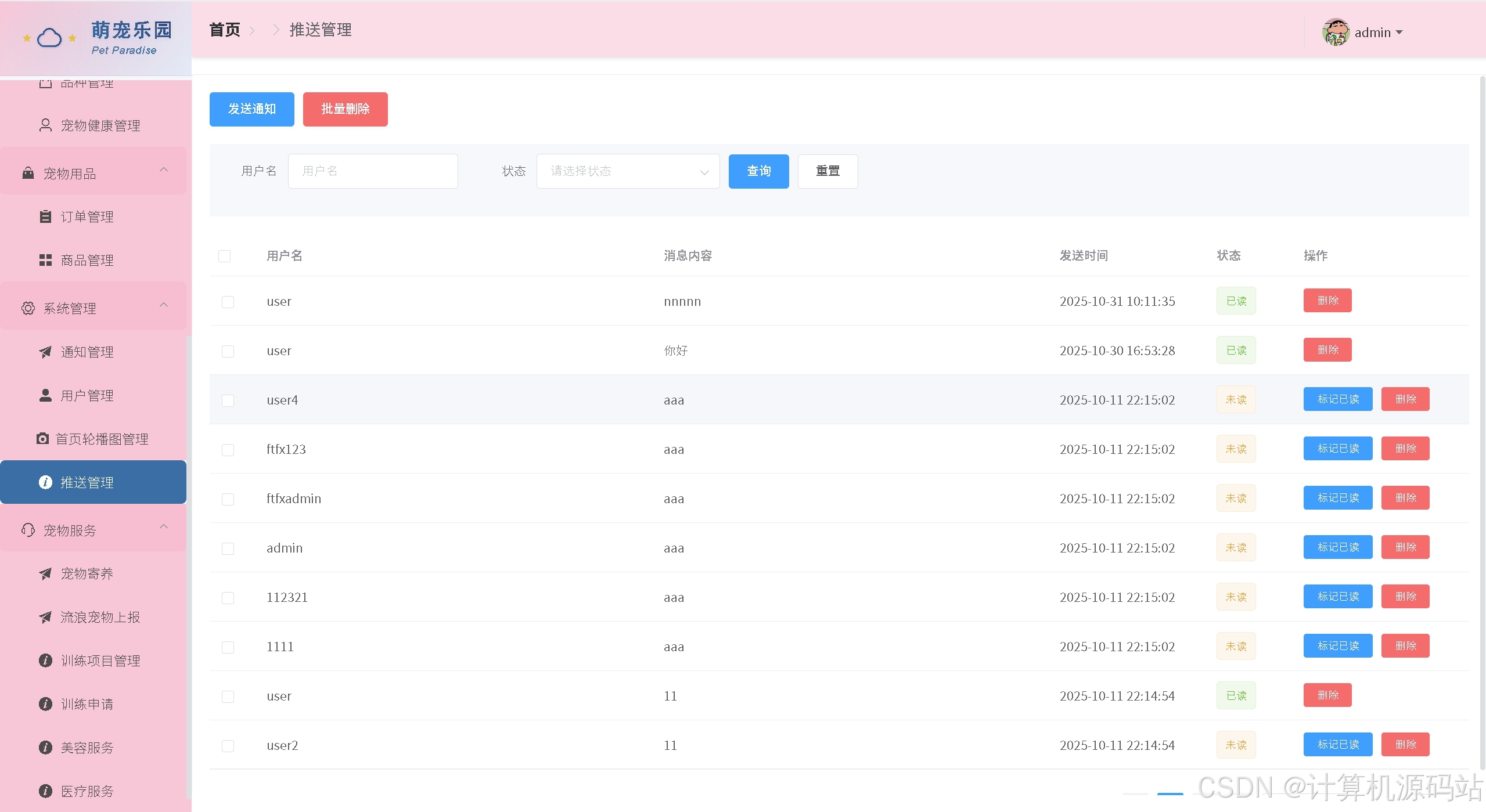The height and width of the screenshot is (812, 1486).
Task: Click the 首页 breadcrumb link
Action: click(x=225, y=30)
